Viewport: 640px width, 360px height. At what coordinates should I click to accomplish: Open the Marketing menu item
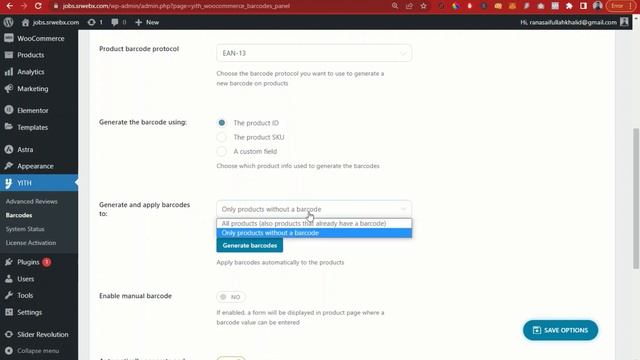coord(39,89)
